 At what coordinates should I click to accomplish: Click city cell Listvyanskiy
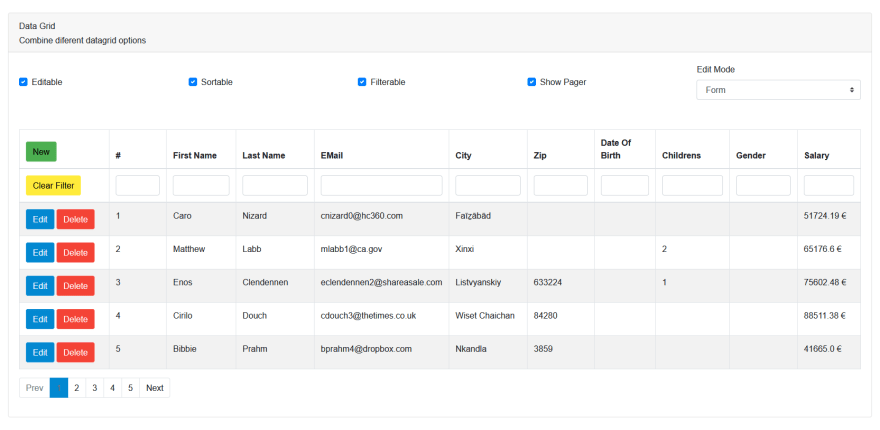tap(478, 282)
